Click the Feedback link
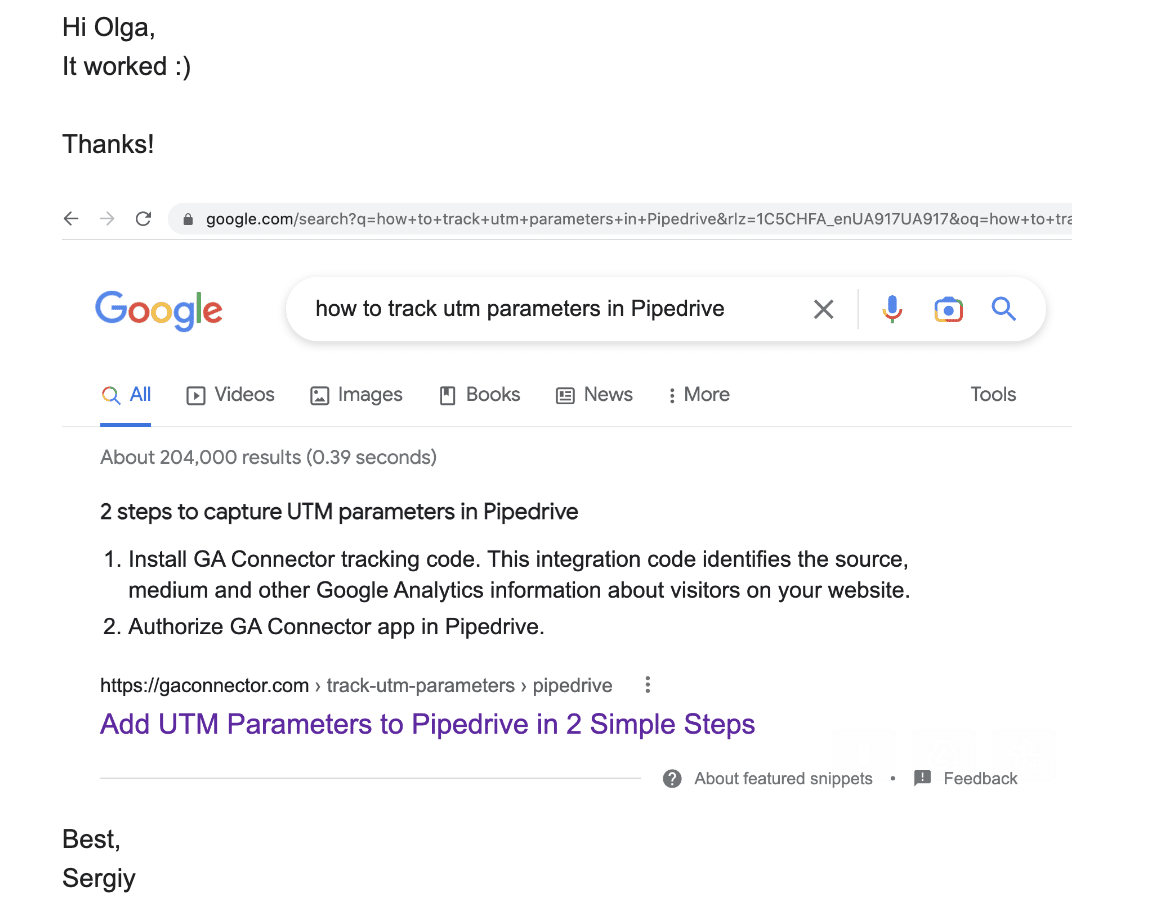Viewport: 1150px width, 904px height. click(x=979, y=779)
